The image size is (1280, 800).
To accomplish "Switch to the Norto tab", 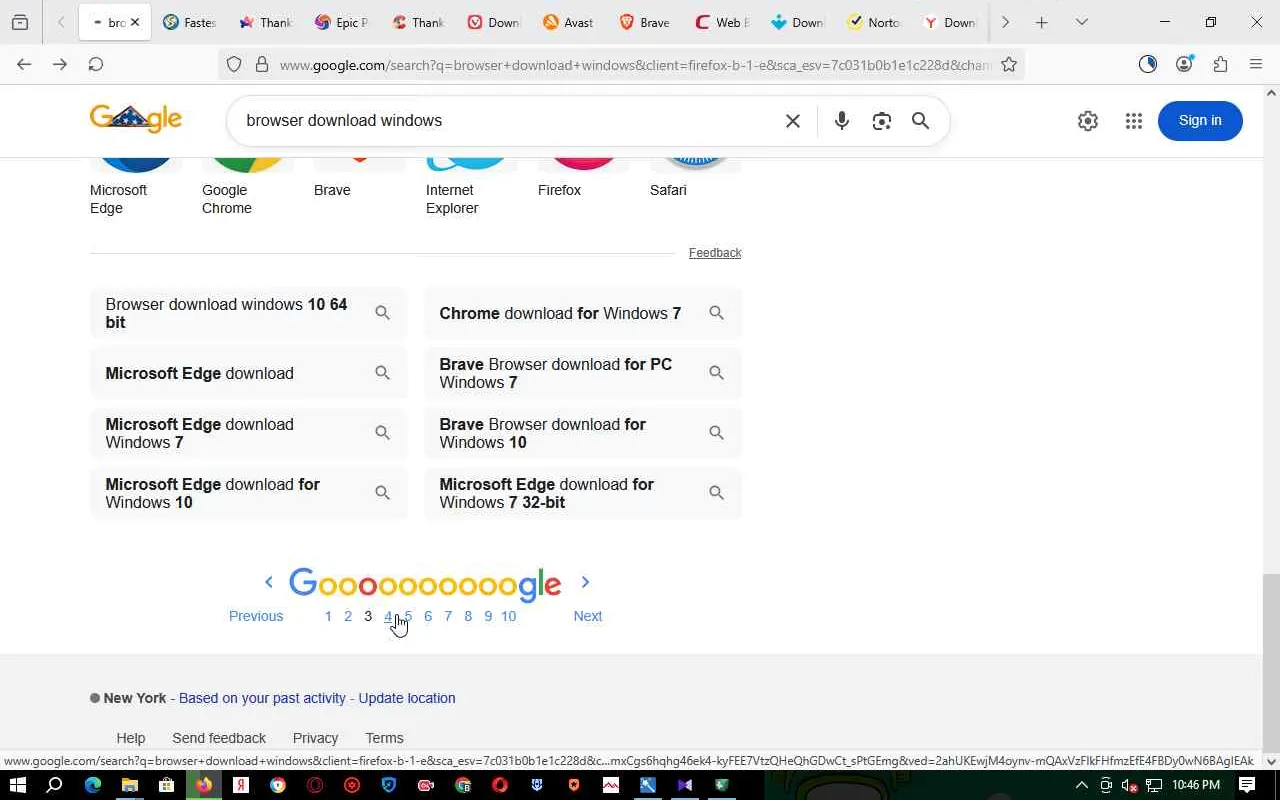I will point(875,22).
